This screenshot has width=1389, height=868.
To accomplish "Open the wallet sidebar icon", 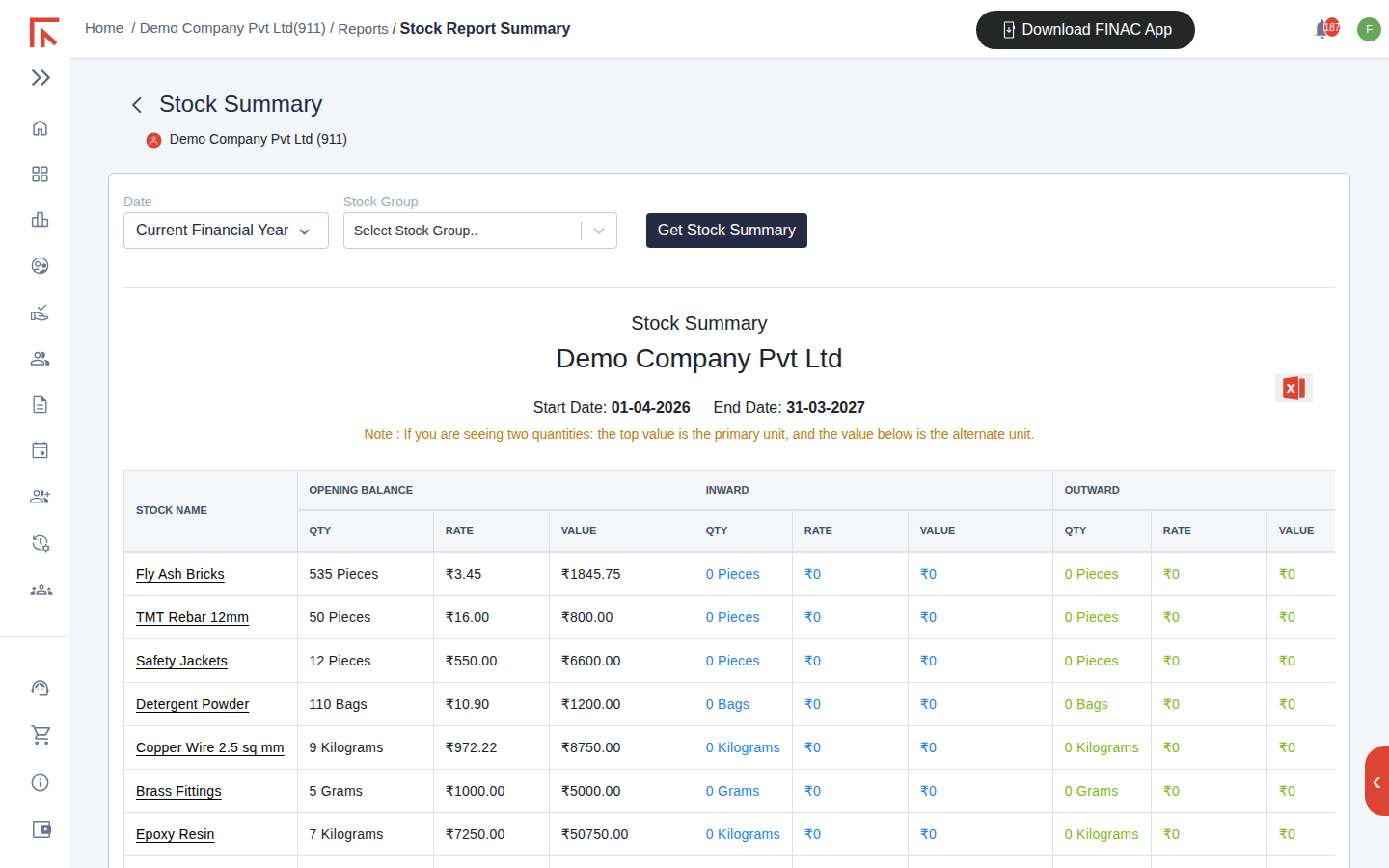I will click(x=41, y=829).
